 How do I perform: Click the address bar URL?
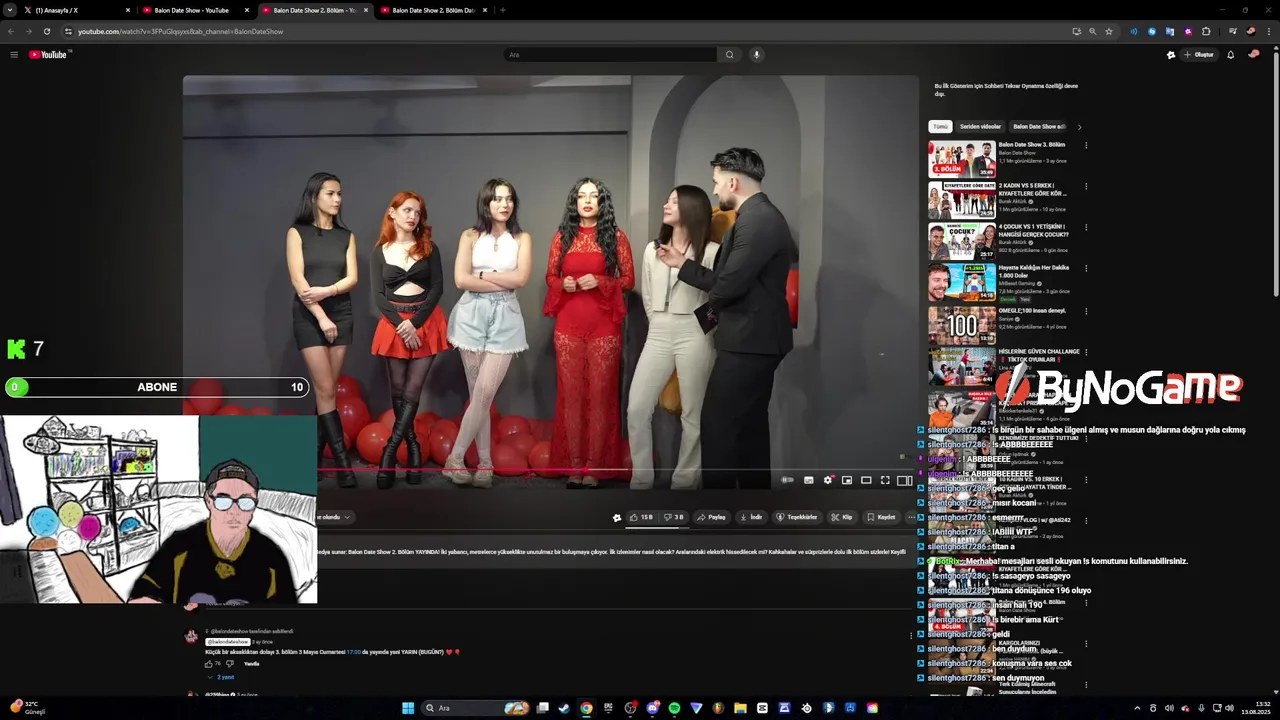pyautogui.click(x=181, y=31)
